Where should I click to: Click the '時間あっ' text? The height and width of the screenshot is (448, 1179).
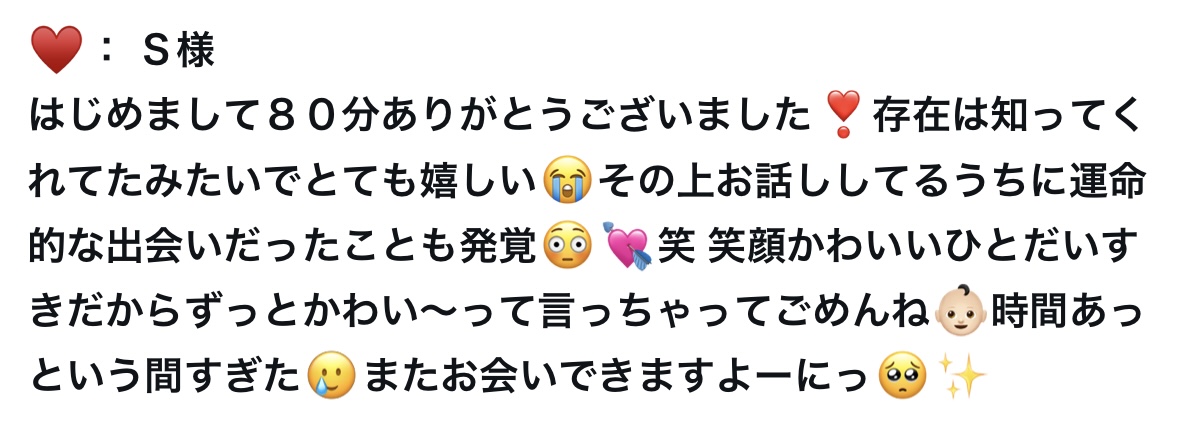click(1066, 310)
